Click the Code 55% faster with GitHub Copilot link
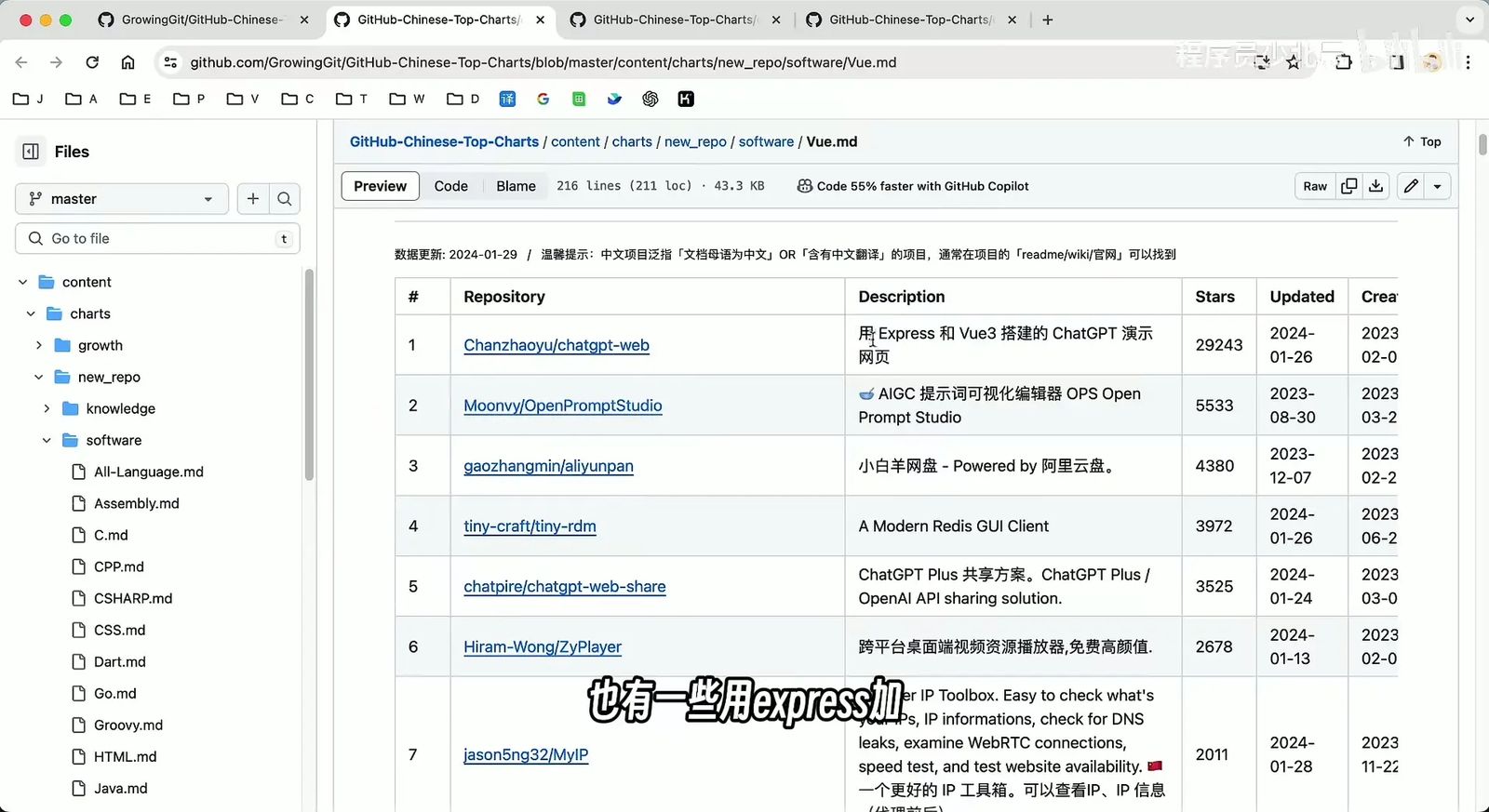 [913, 186]
